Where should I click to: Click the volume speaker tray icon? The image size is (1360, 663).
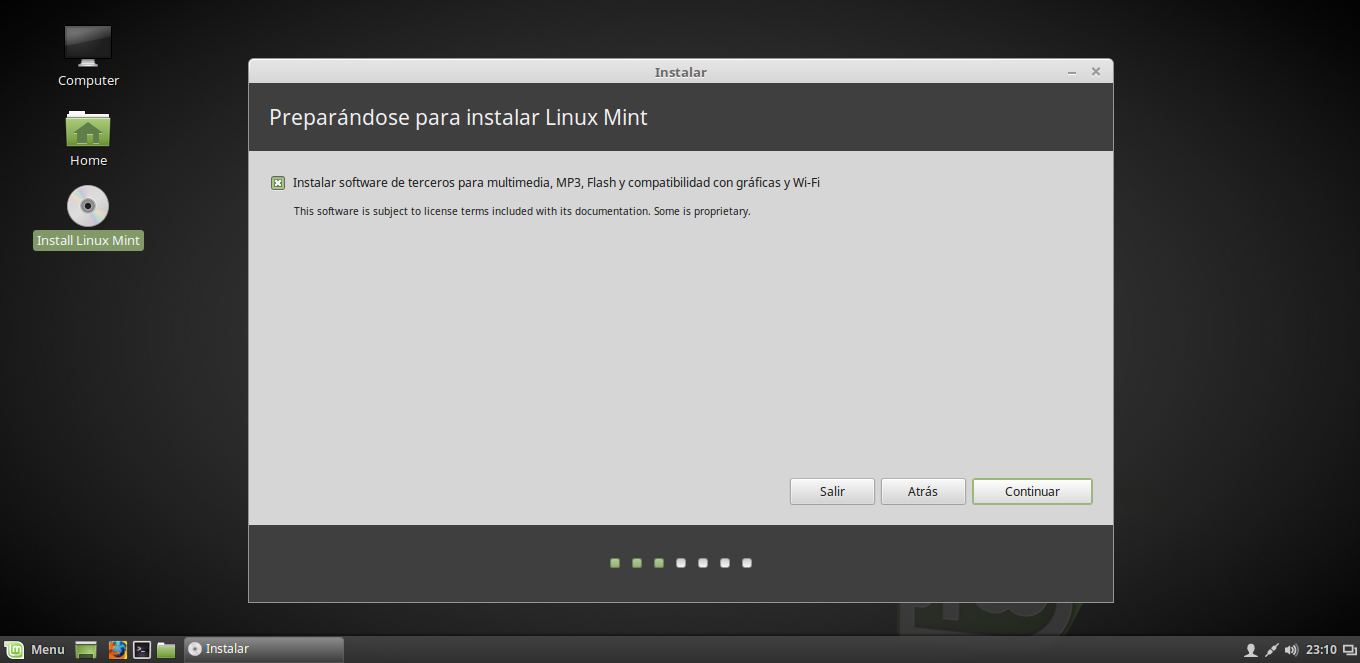(1291, 650)
